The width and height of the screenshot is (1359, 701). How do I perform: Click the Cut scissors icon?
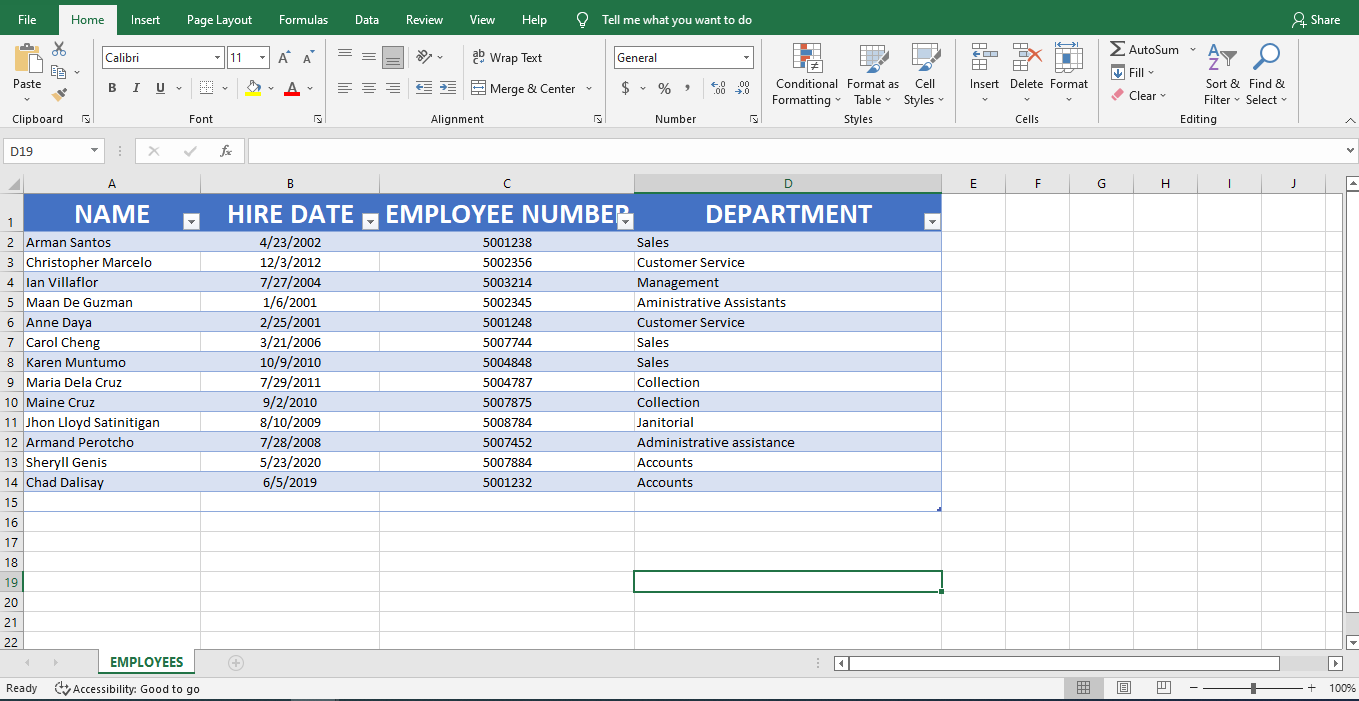point(59,49)
